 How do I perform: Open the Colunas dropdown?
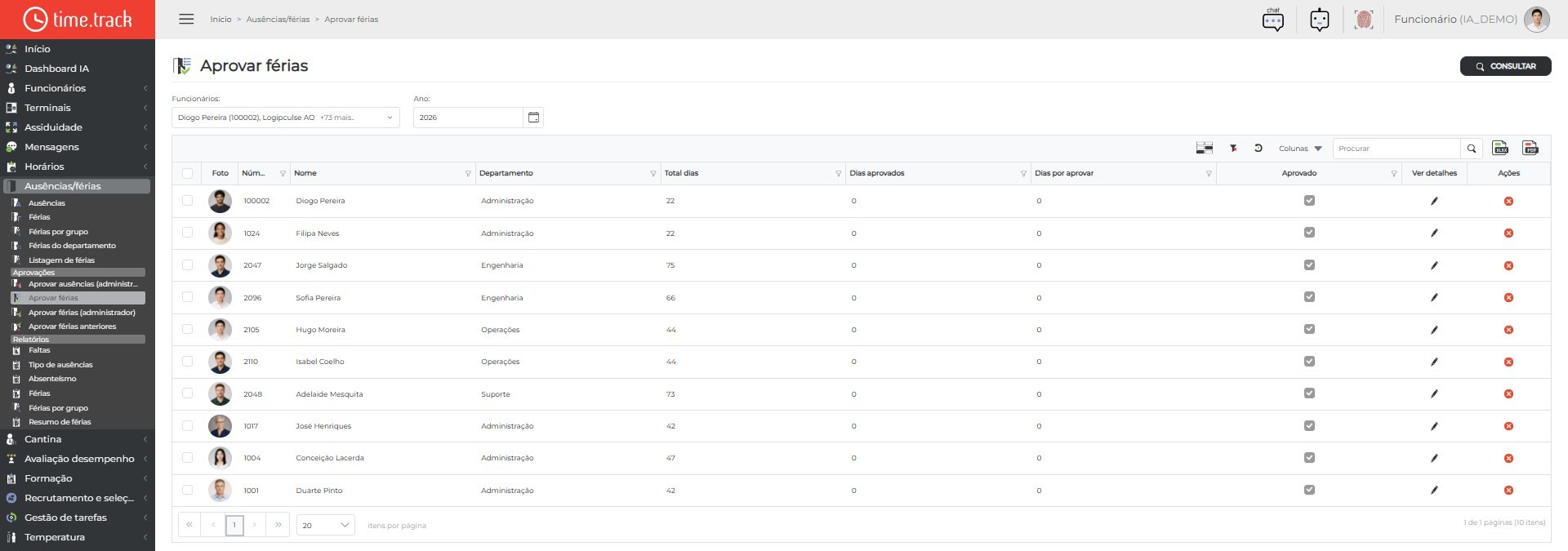[1300, 149]
